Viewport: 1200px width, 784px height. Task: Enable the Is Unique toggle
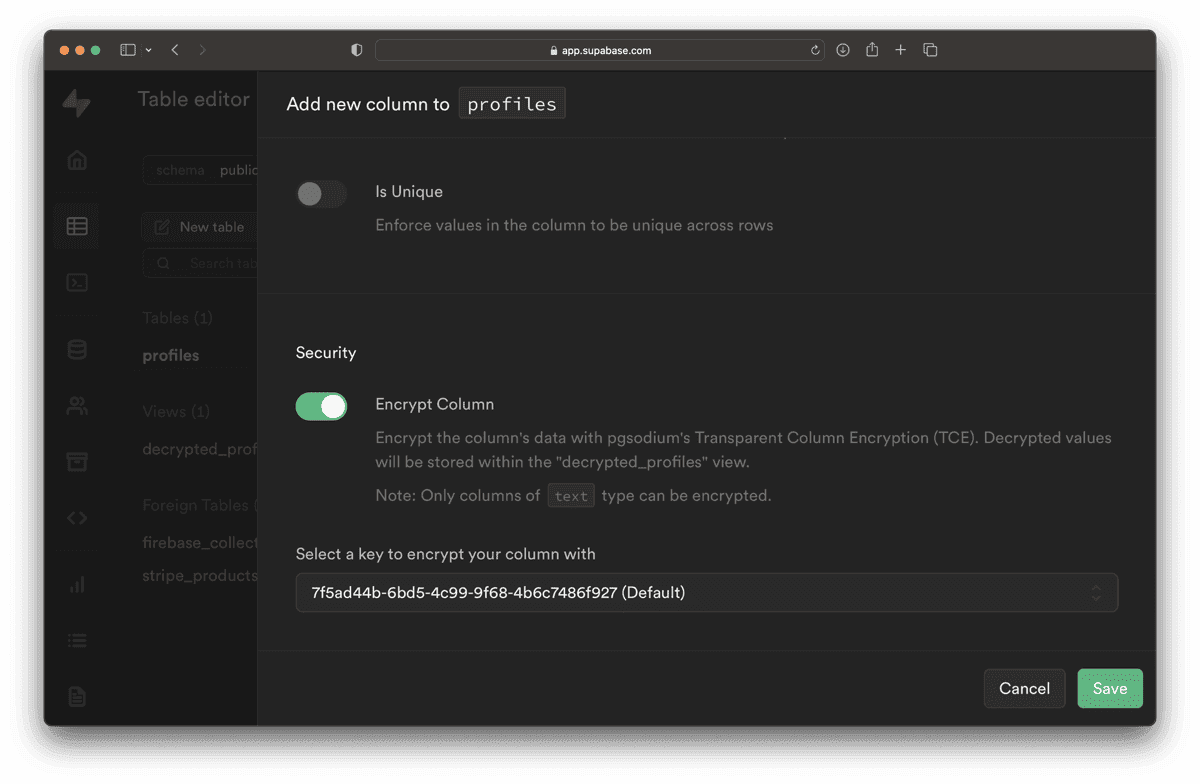(x=321, y=193)
